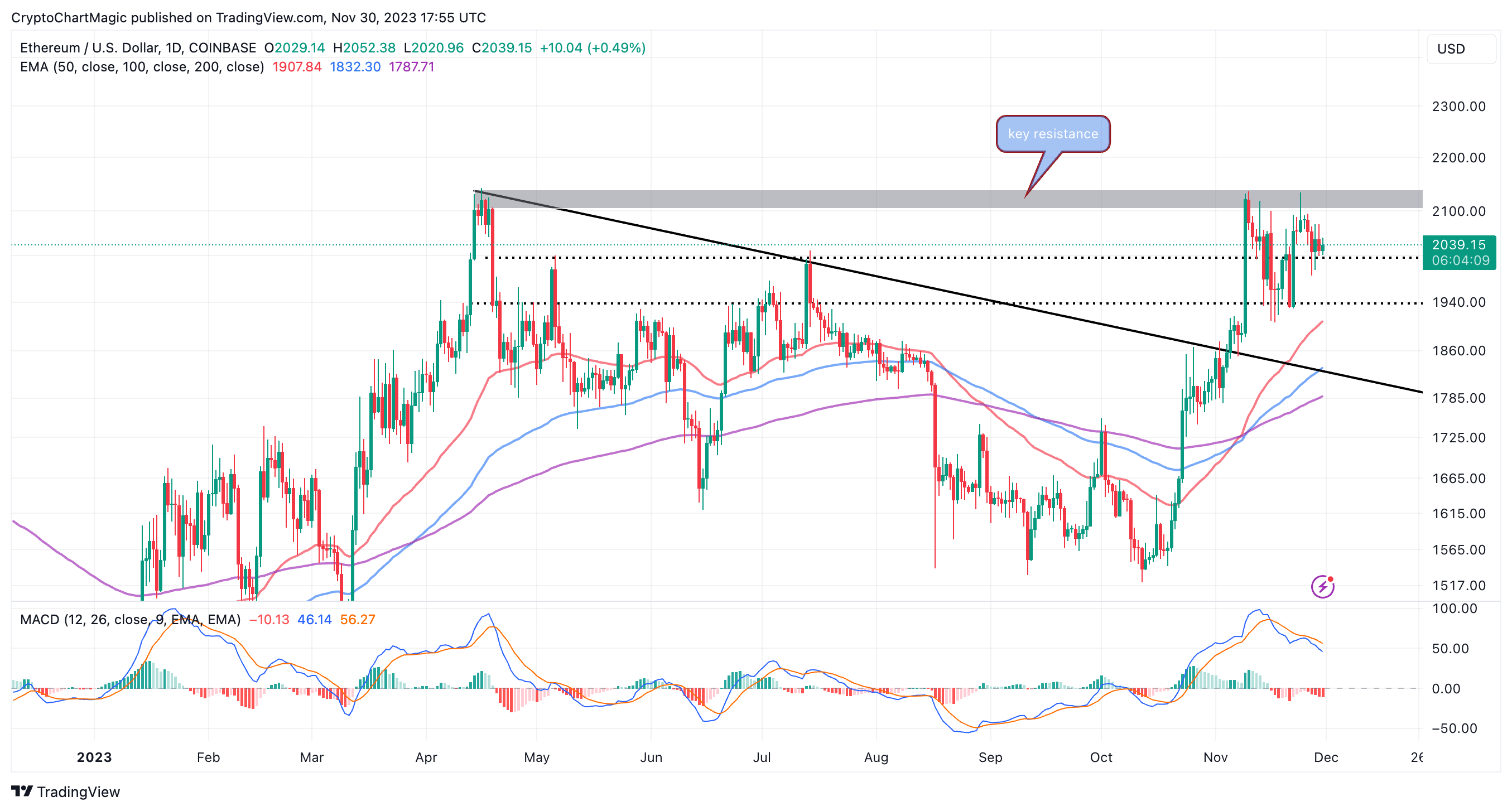1512x811 pixels.
Task: Click the close price C2039.15
Action: [502, 47]
